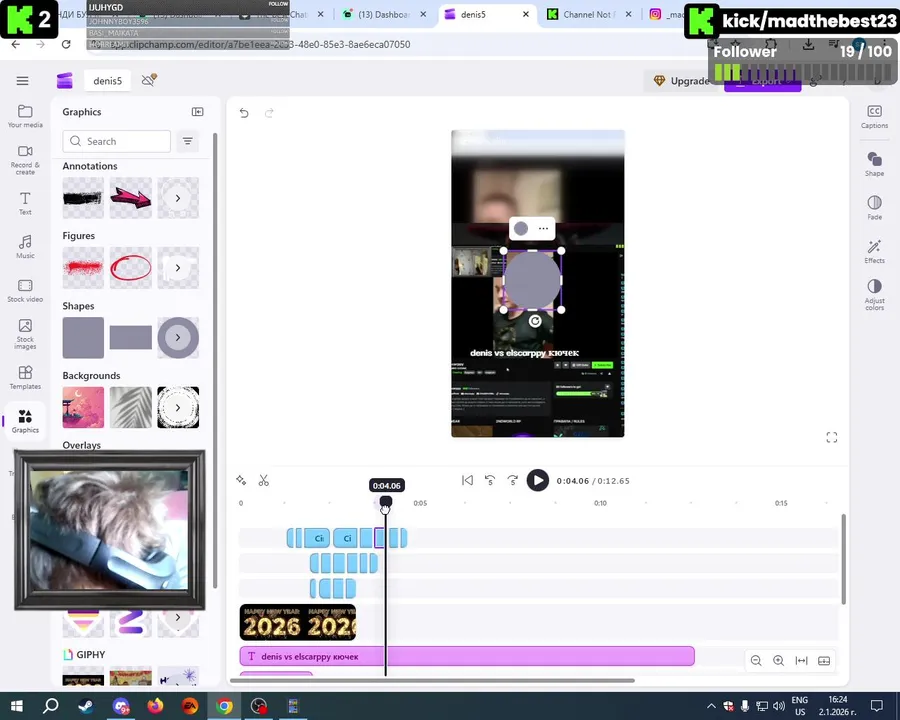Open the hamburger main menu
The height and width of the screenshot is (720, 900).
coord(22,81)
